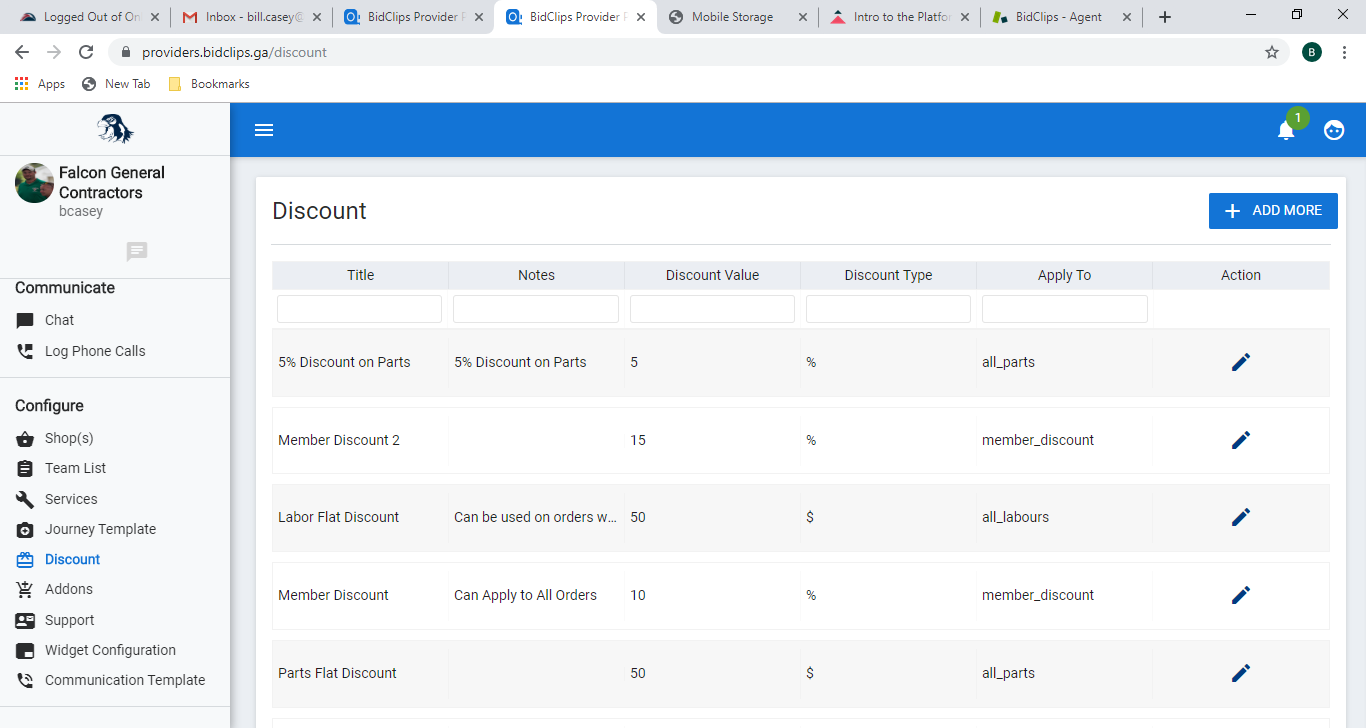
Task: Edit the 5% Discount on Parts row
Action: point(1241,362)
